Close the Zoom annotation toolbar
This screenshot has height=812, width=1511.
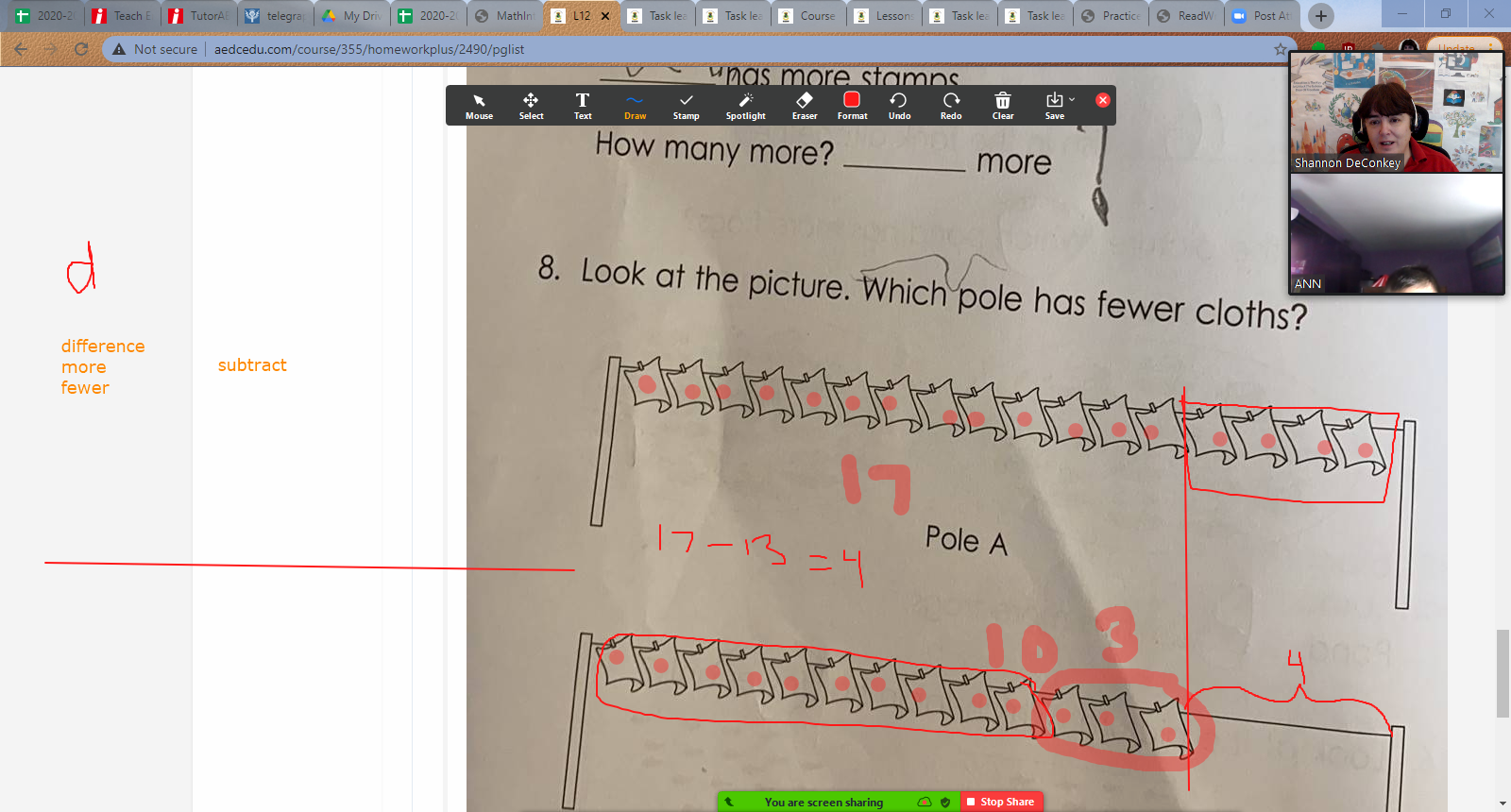click(1102, 100)
